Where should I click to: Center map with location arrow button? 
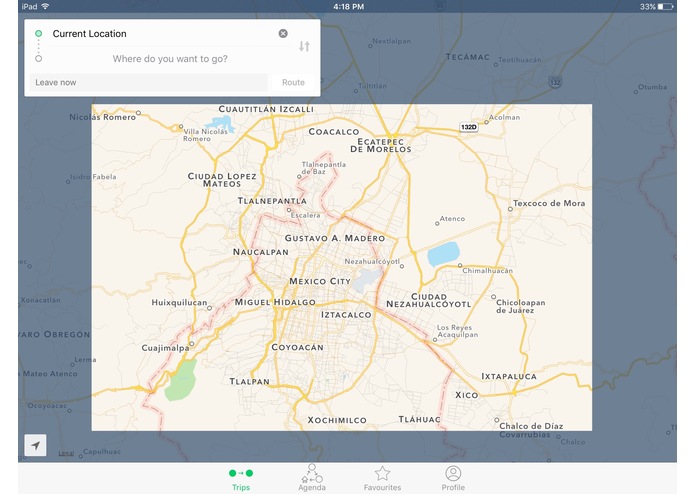35,445
